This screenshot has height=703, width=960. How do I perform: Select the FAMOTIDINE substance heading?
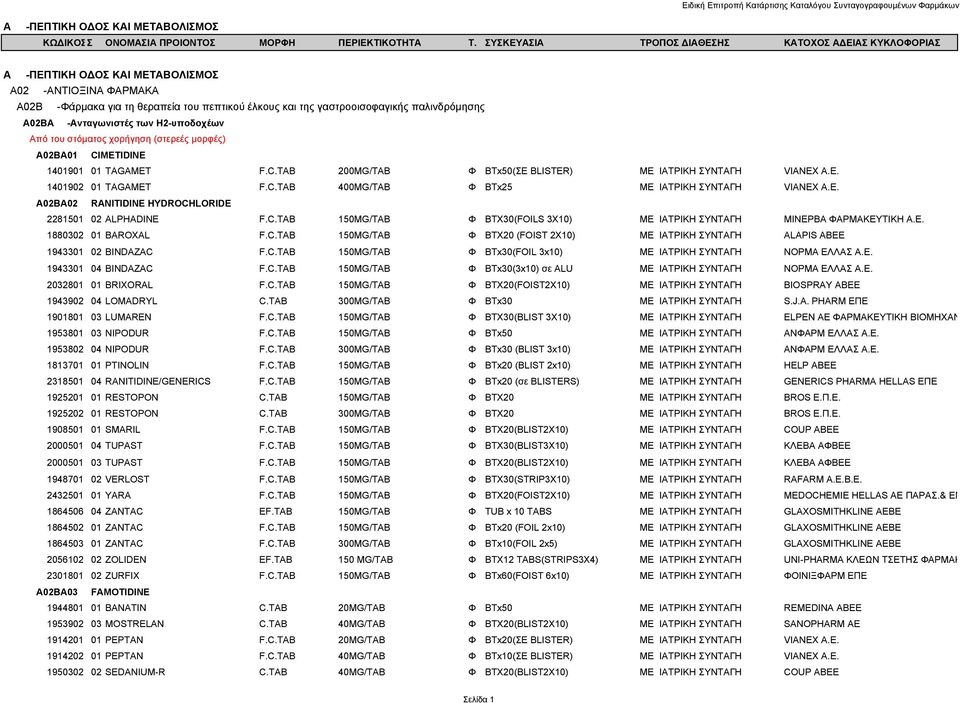click(x=120, y=592)
